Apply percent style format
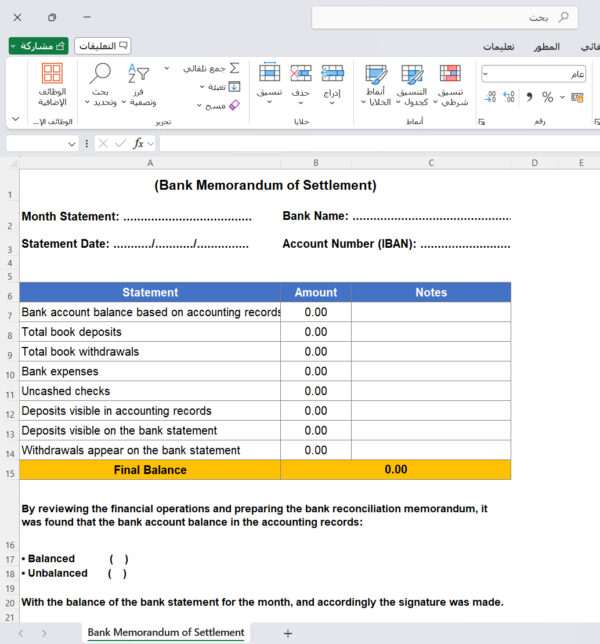Screen dimensions: 600x644 pyautogui.click(x=547, y=97)
